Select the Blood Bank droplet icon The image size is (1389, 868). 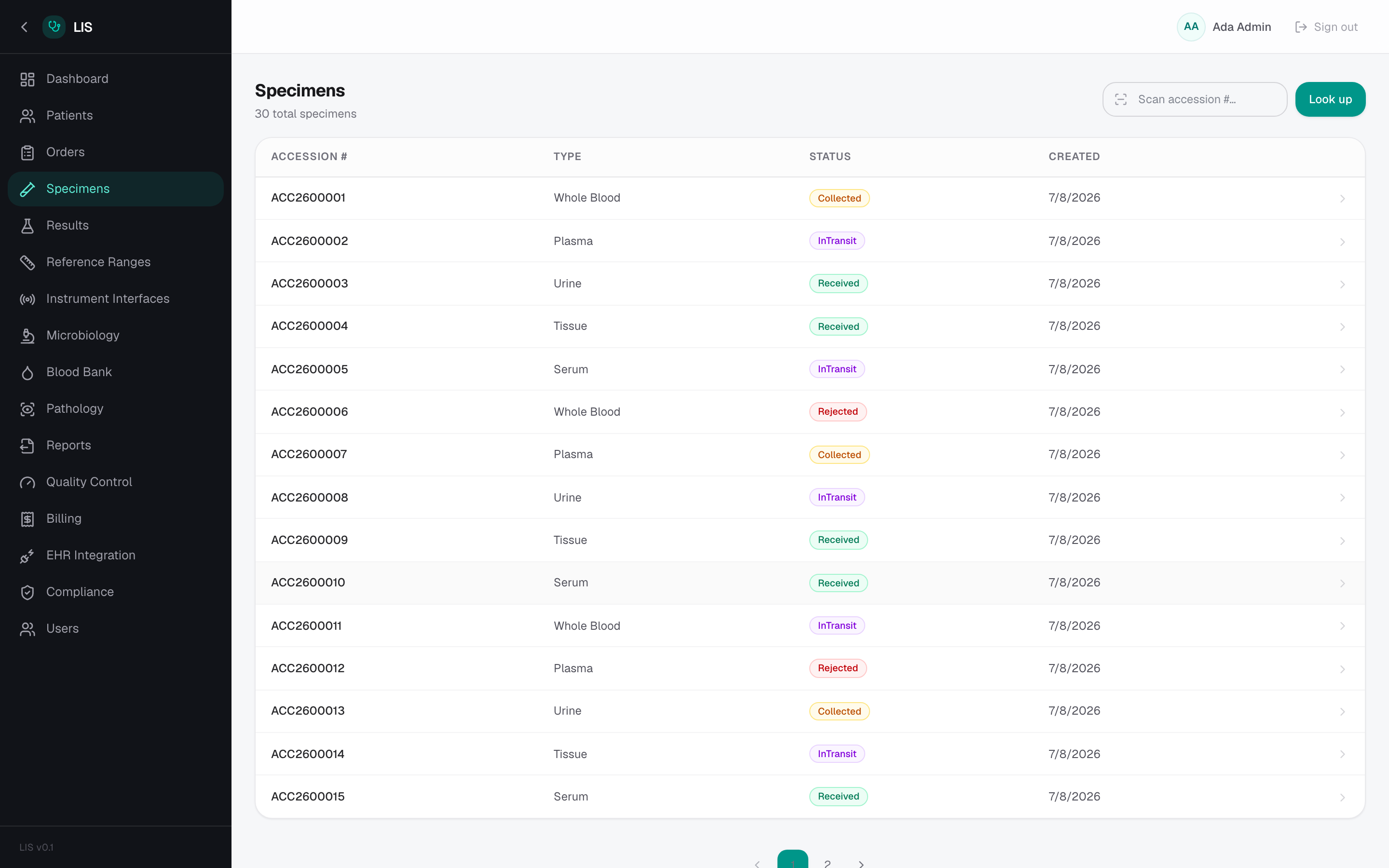click(x=27, y=373)
